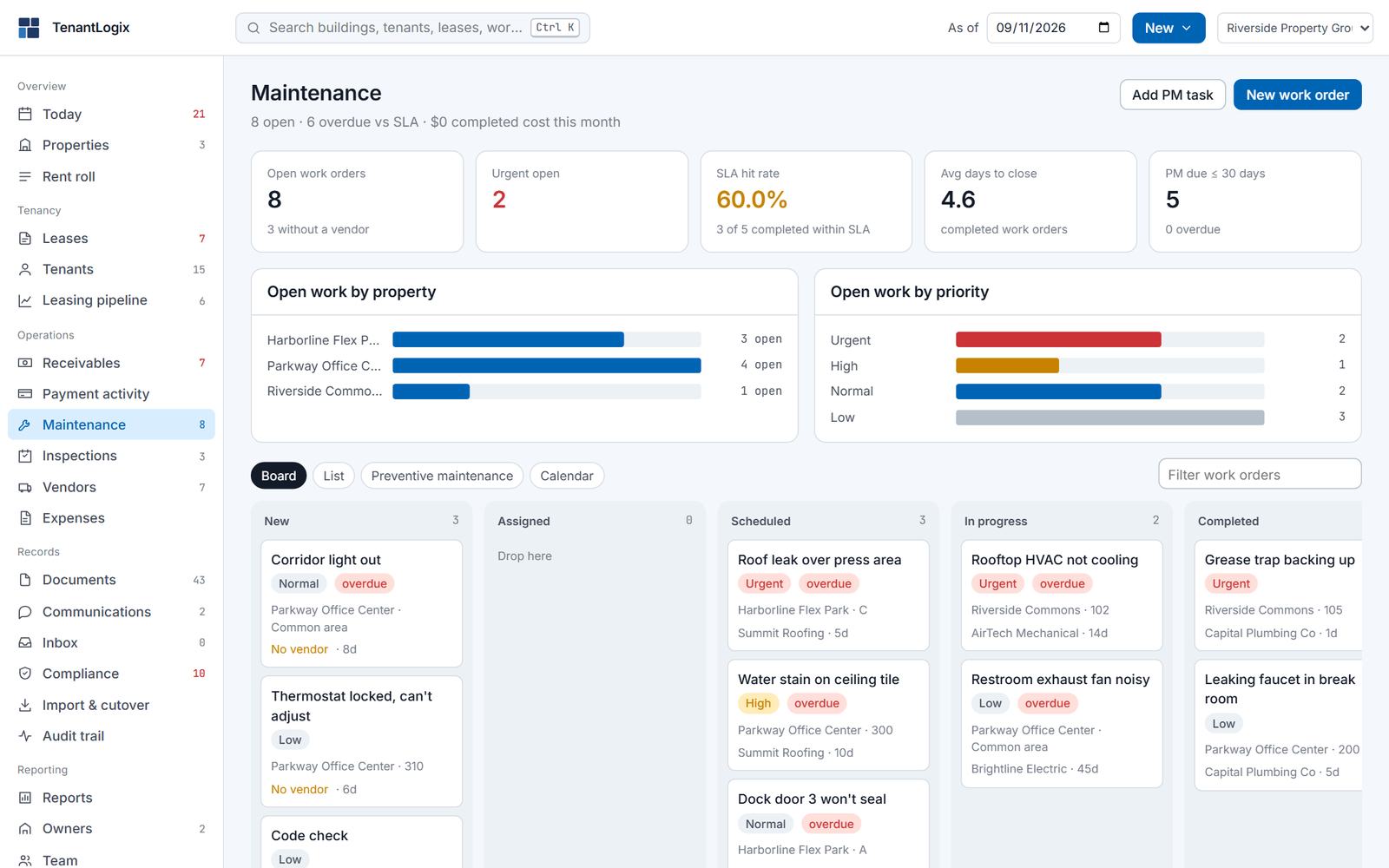
Task: Open Maintenance in the sidebar
Action: (111, 424)
